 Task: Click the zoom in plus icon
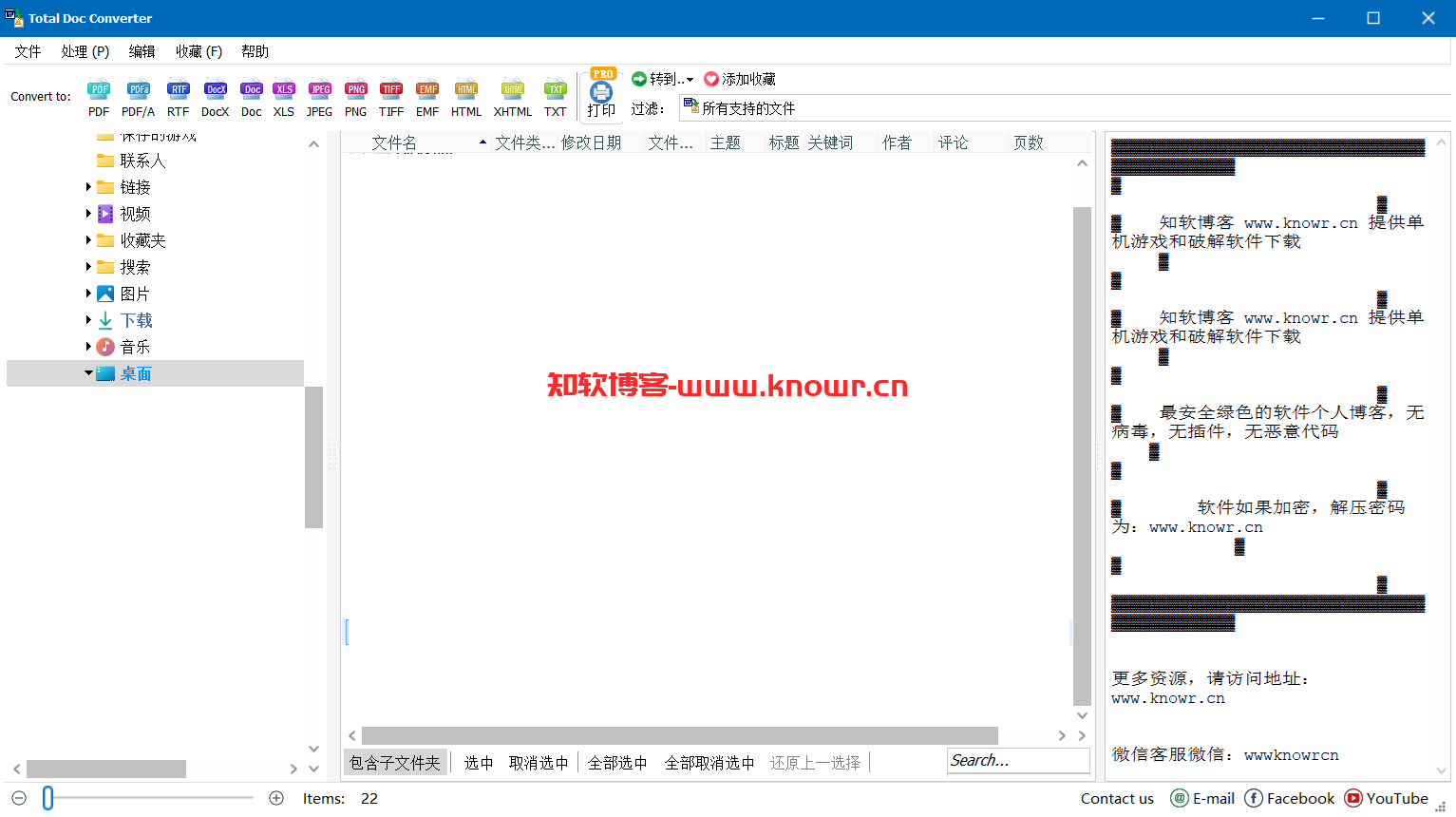point(276,798)
